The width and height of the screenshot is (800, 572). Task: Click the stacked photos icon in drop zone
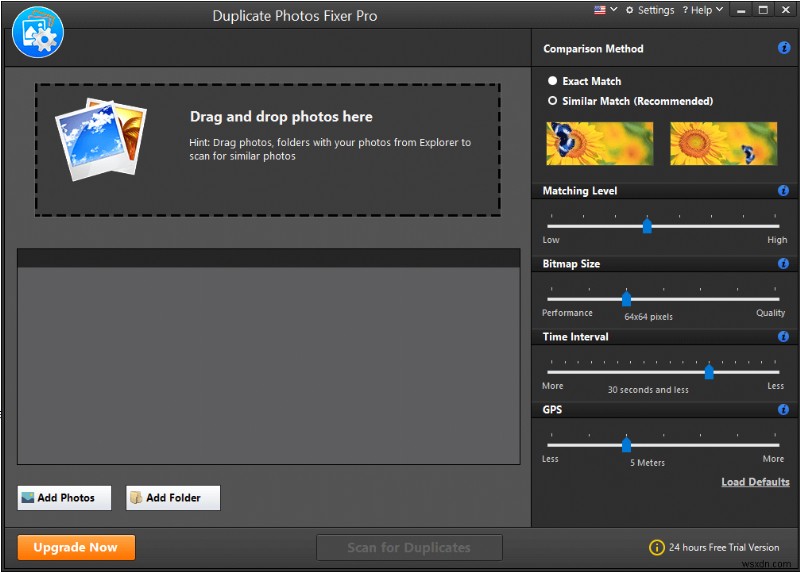[101, 139]
